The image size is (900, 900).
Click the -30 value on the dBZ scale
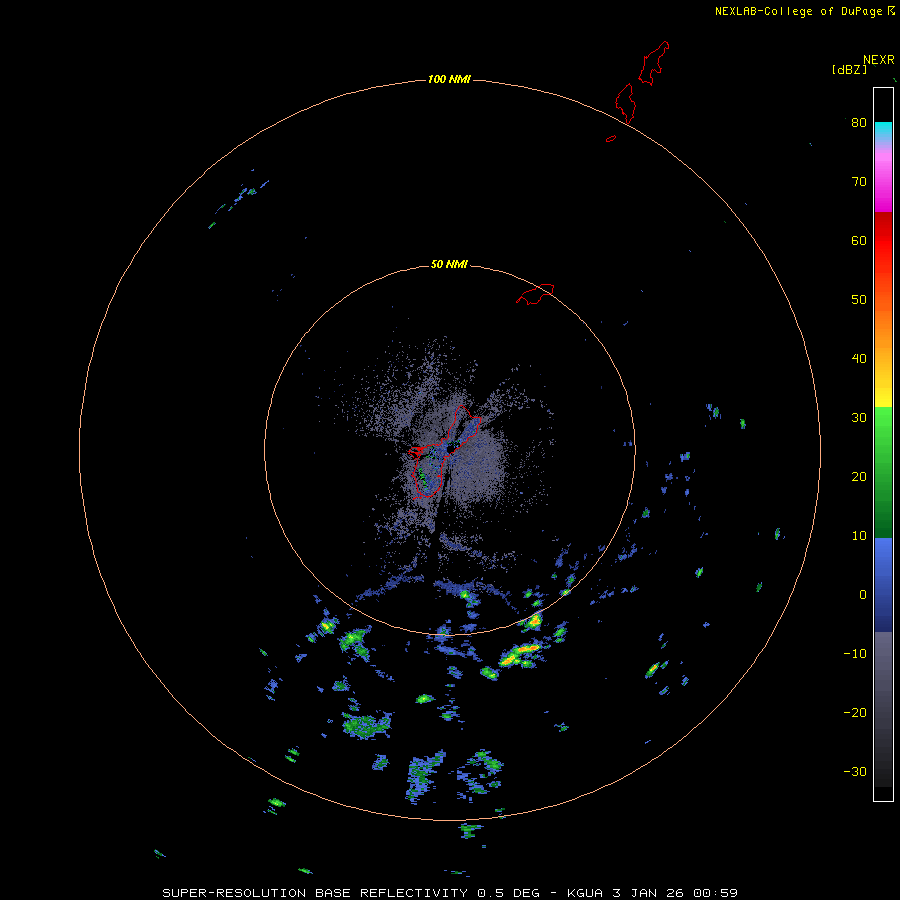tap(855, 772)
